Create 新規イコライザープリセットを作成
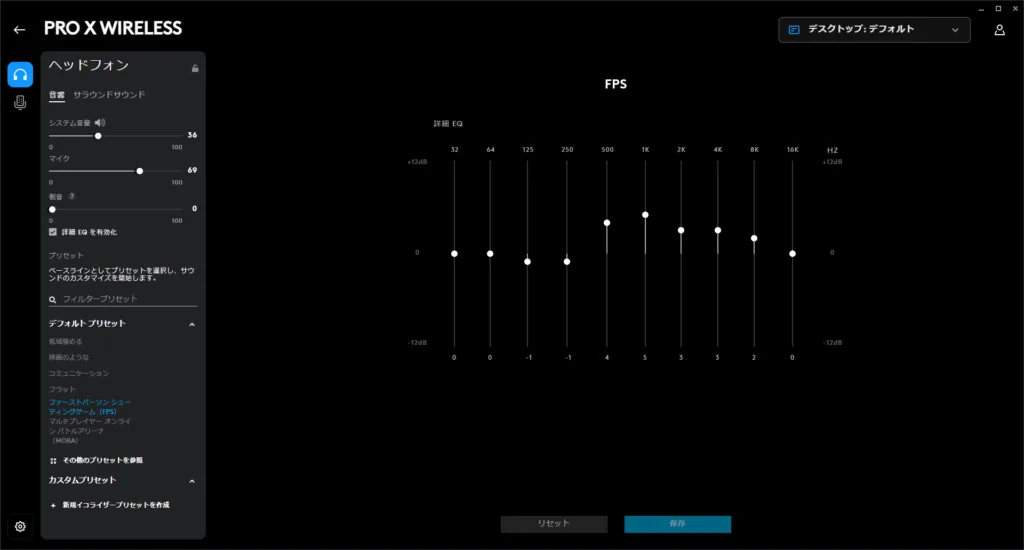 pyautogui.click(x=116, y=505)
